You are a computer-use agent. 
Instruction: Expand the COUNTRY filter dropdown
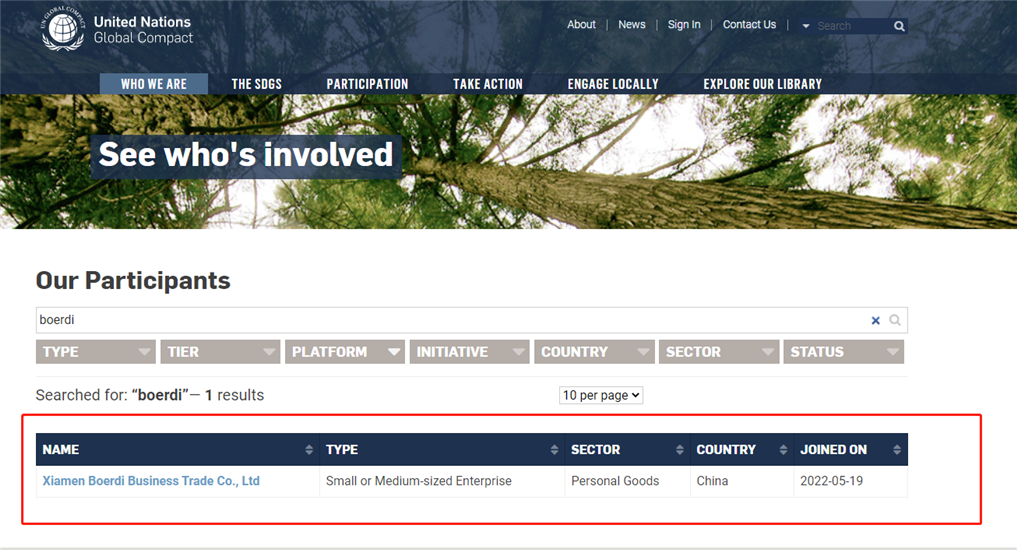tap(595, 352)
